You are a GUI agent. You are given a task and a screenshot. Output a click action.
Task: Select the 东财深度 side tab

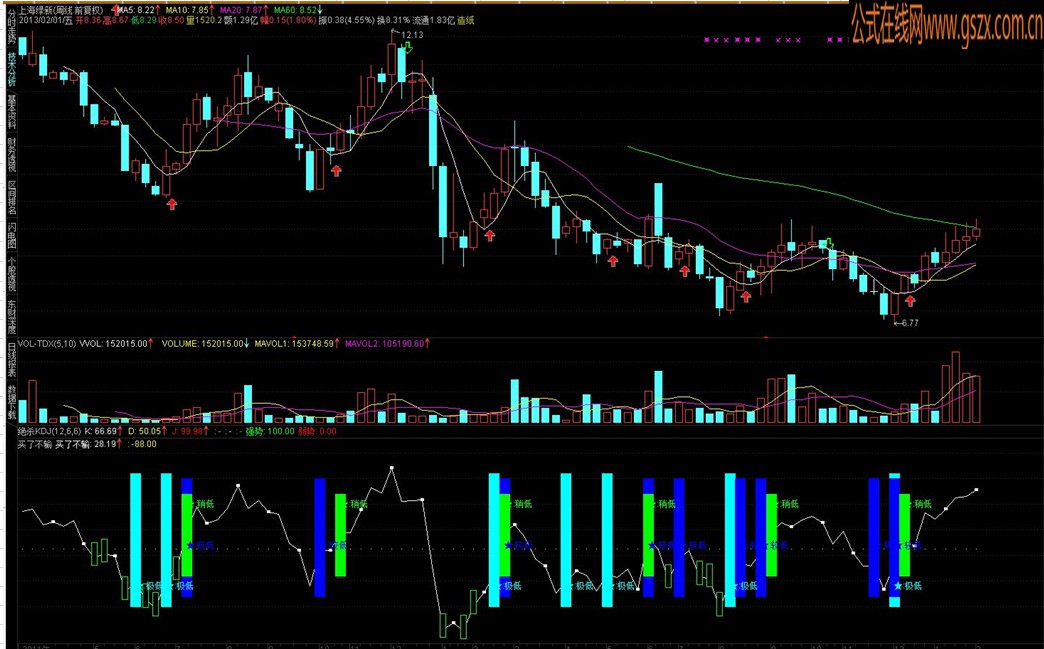click(11, 318)
